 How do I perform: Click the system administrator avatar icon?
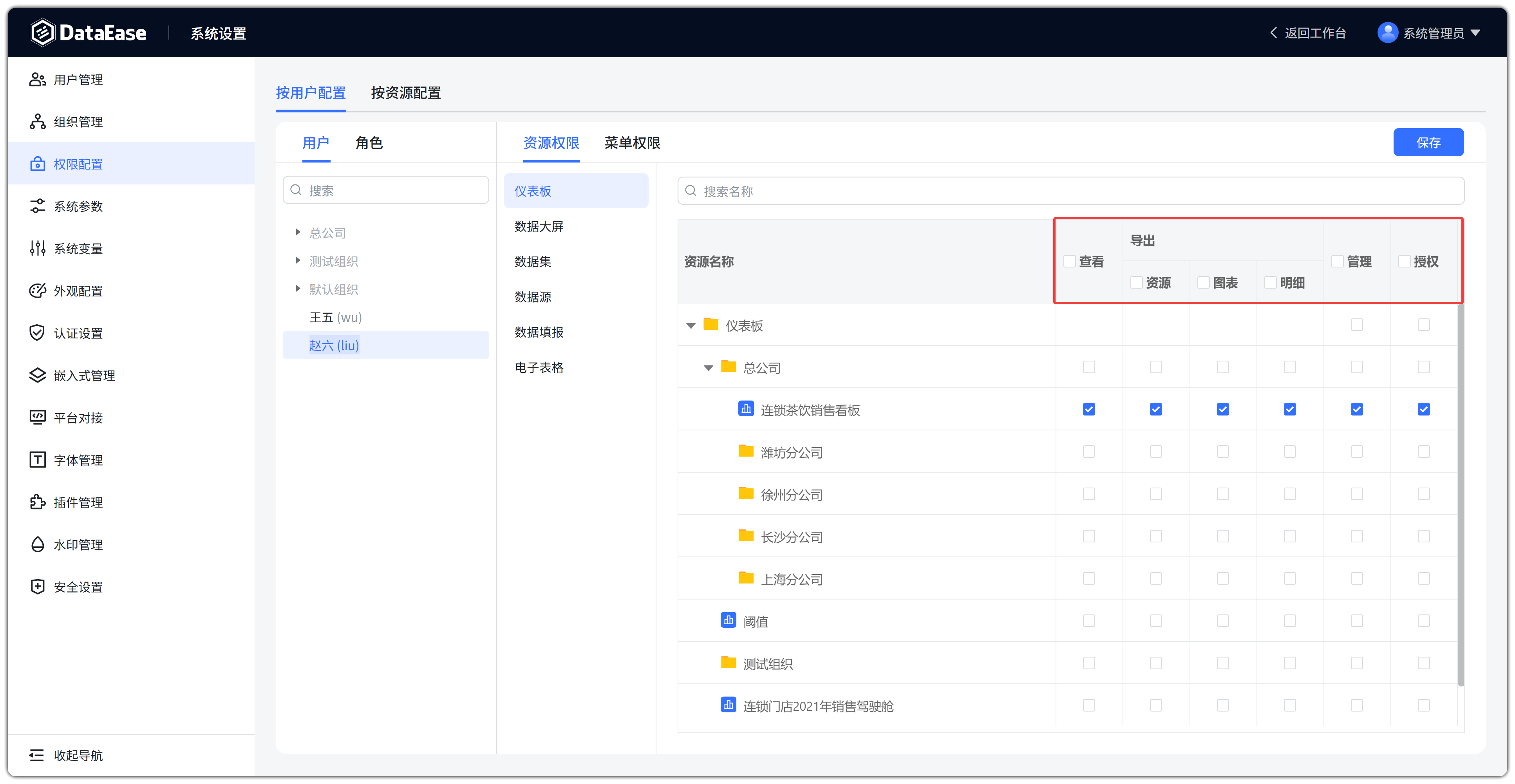(x=1388, y=33)
